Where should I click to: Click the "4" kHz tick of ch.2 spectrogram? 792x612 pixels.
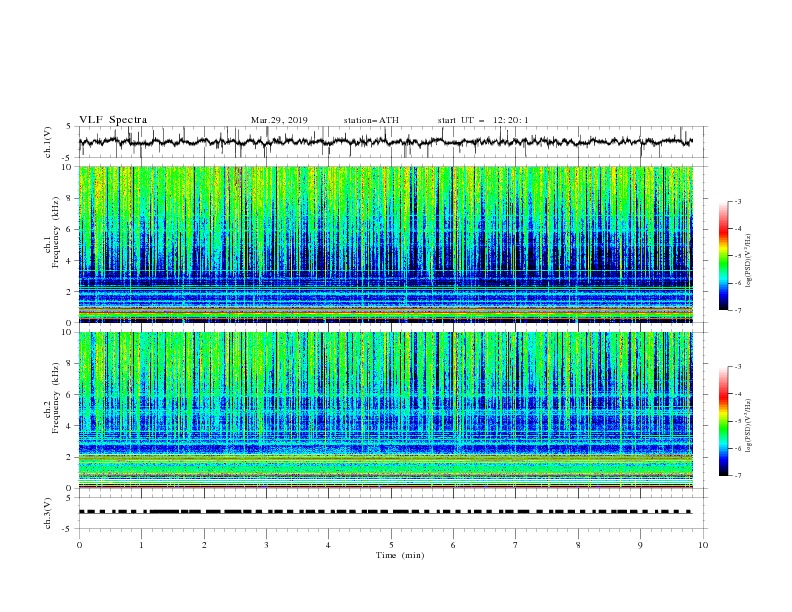pos(70,426)
